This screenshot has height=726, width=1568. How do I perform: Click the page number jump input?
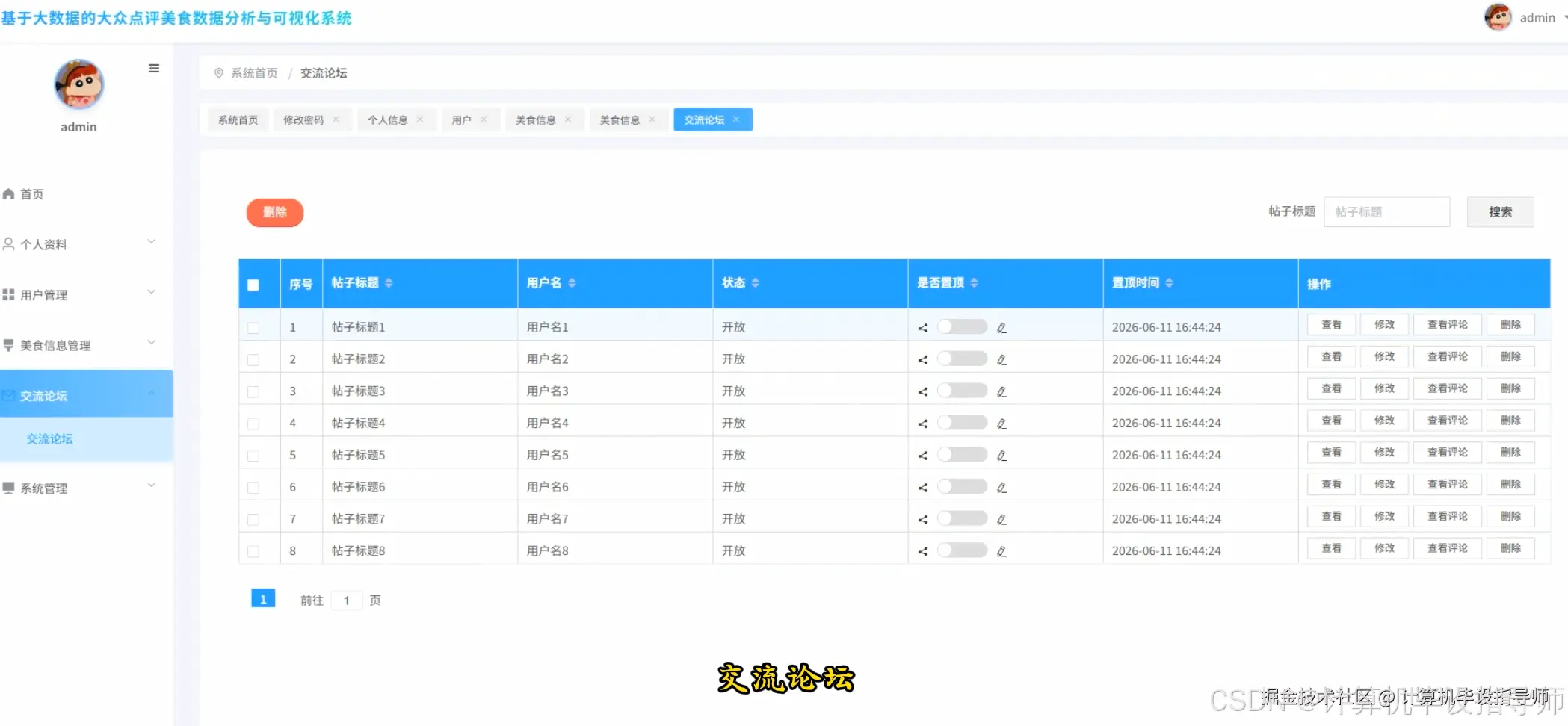tap(347, 601)
